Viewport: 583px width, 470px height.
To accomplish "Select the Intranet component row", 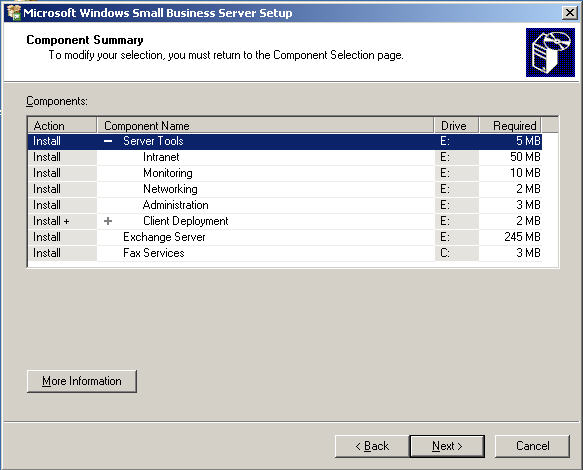I will click(285, 157).
